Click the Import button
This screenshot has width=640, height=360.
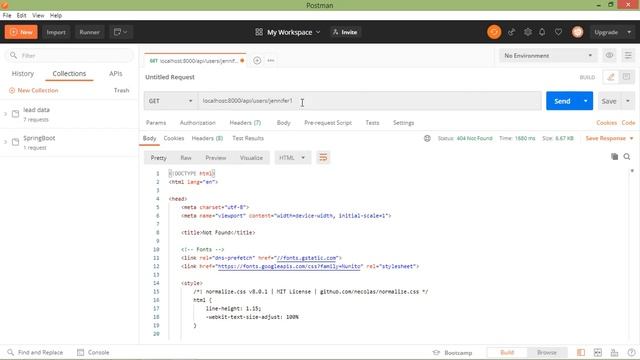pyautogui.click(x=56, y=32)
